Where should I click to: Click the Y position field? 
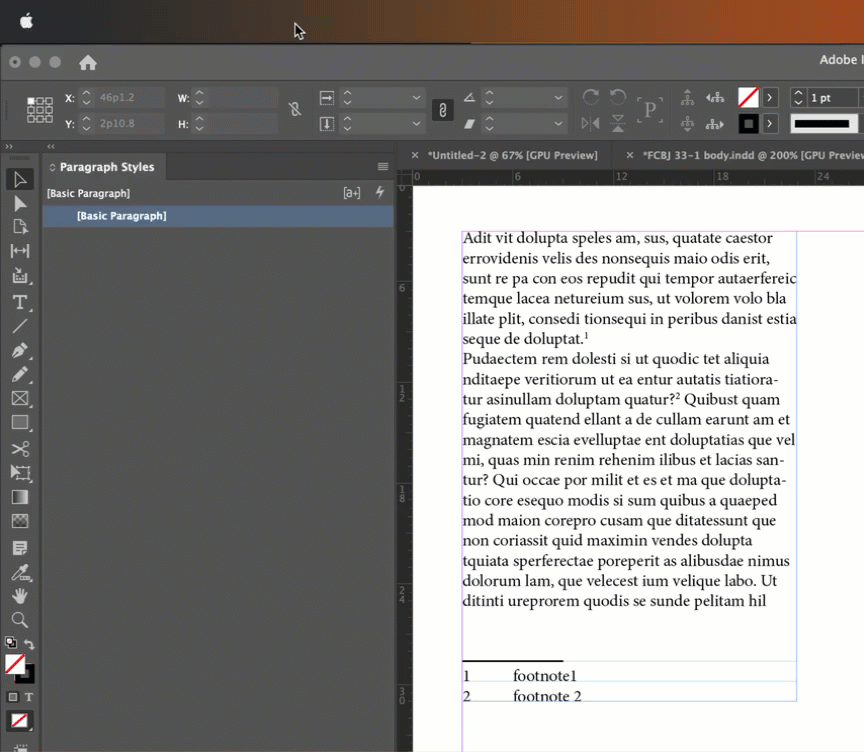130,123
